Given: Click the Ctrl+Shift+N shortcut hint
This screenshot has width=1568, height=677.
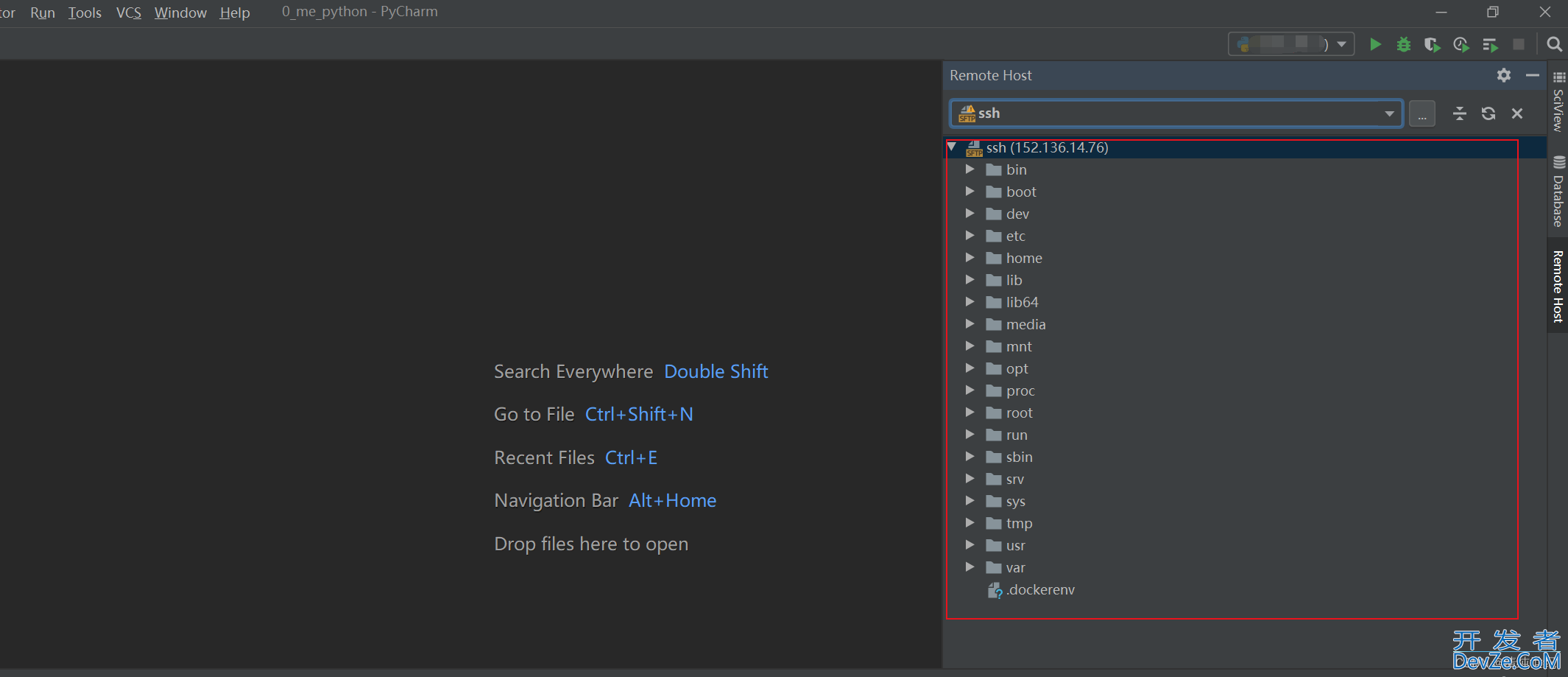Looking at the screenshot, I should [x=639, y=414].
